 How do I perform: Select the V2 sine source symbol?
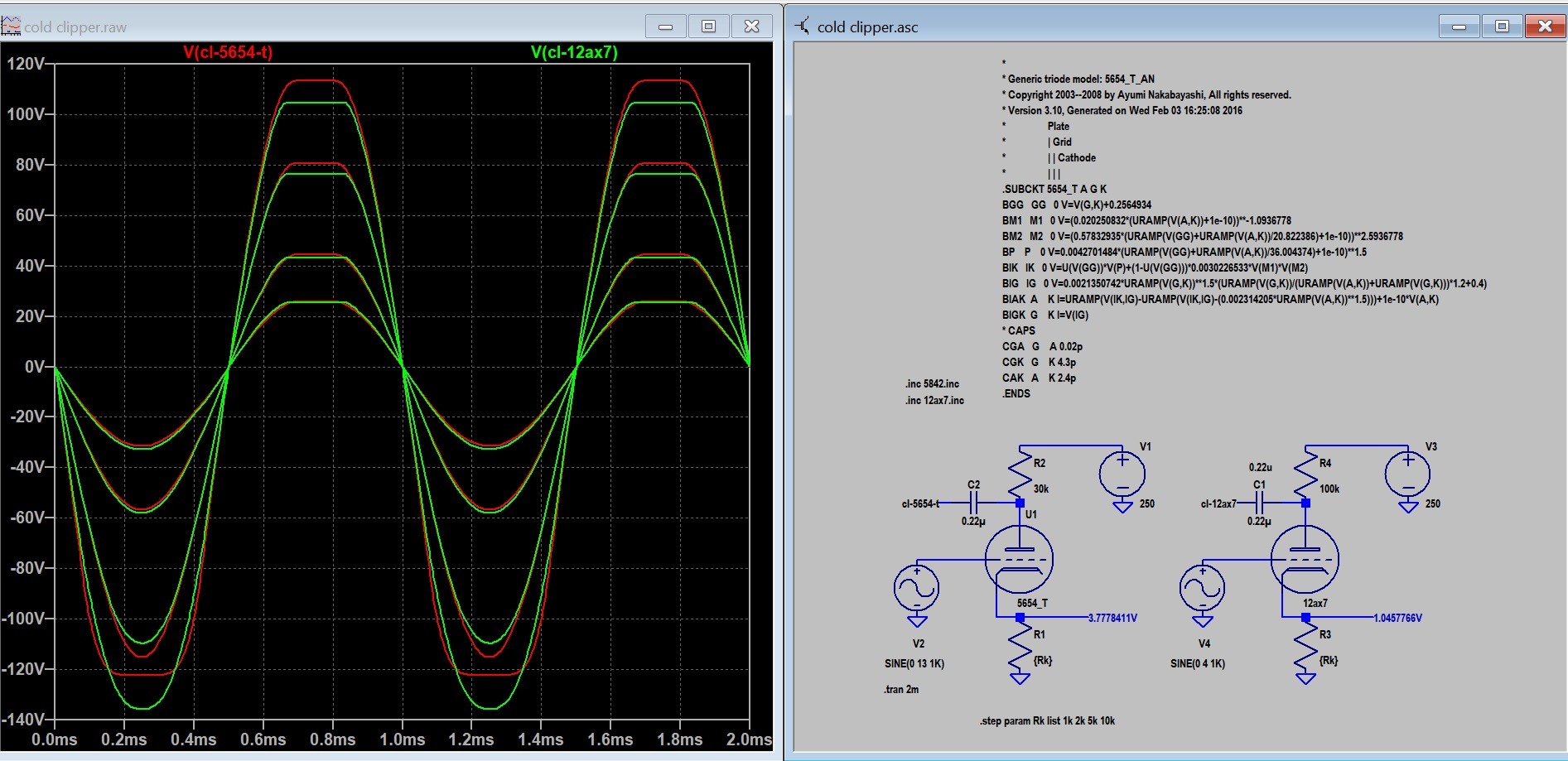coord(916,588)
